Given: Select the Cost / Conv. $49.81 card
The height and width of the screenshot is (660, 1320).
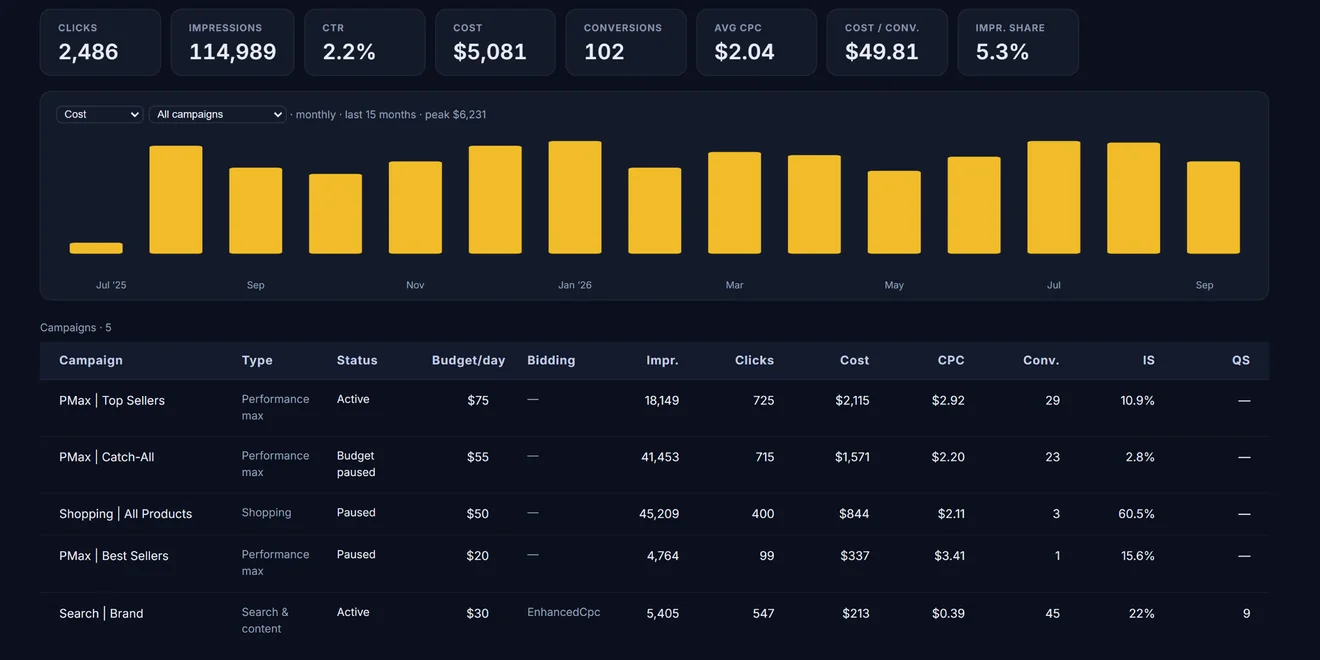Looking at the screenshot, I should click(x=887, y=42).
